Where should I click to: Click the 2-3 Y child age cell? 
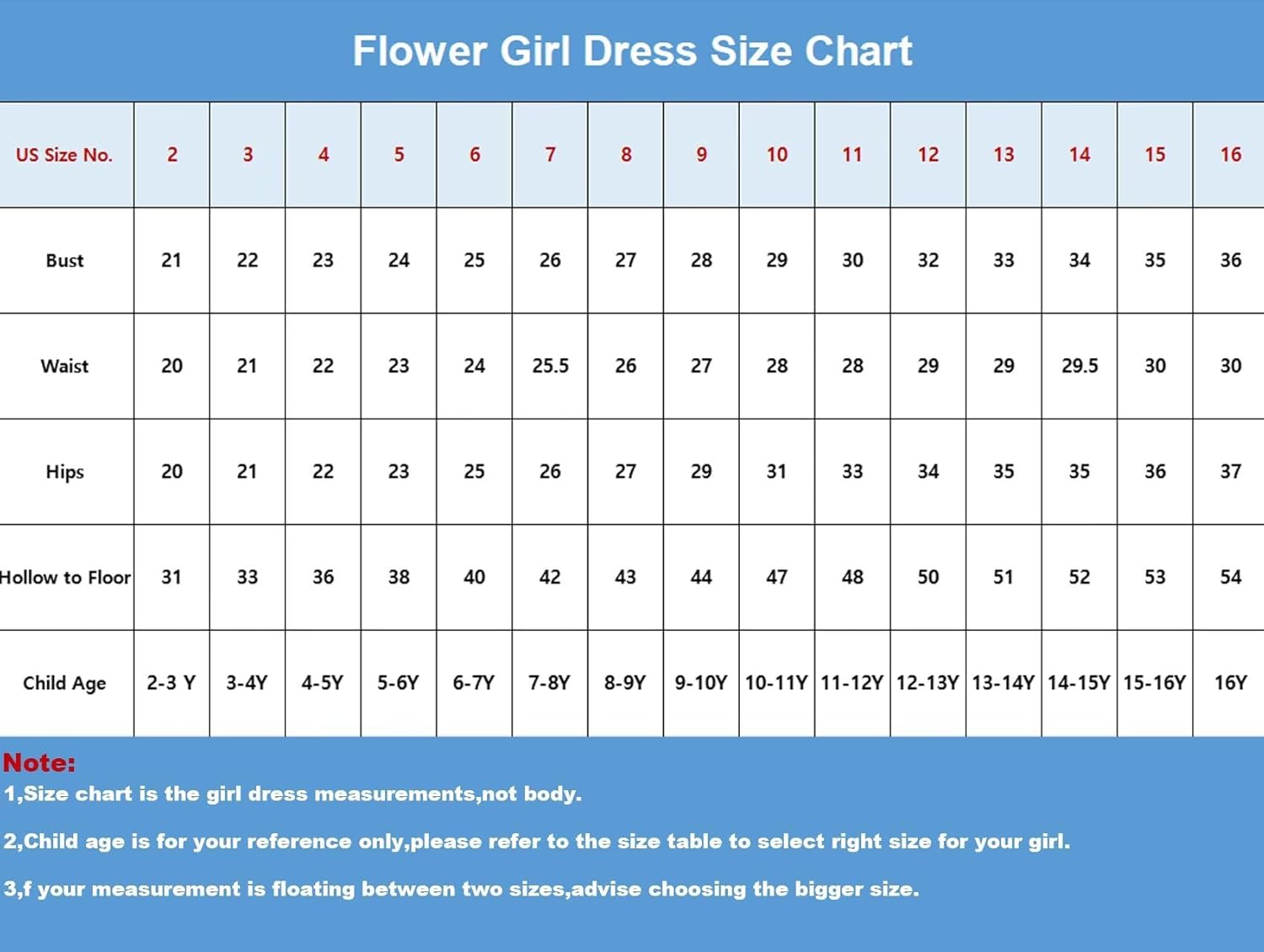pos(172,683)
